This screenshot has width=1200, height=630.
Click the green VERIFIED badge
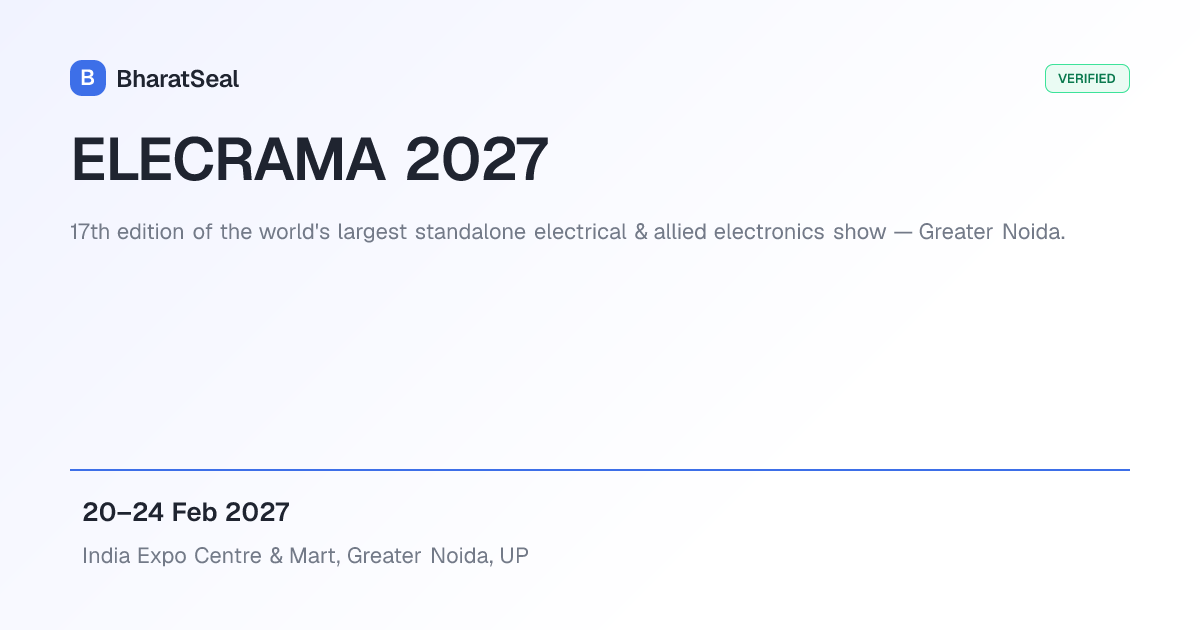click(1087, 79)
